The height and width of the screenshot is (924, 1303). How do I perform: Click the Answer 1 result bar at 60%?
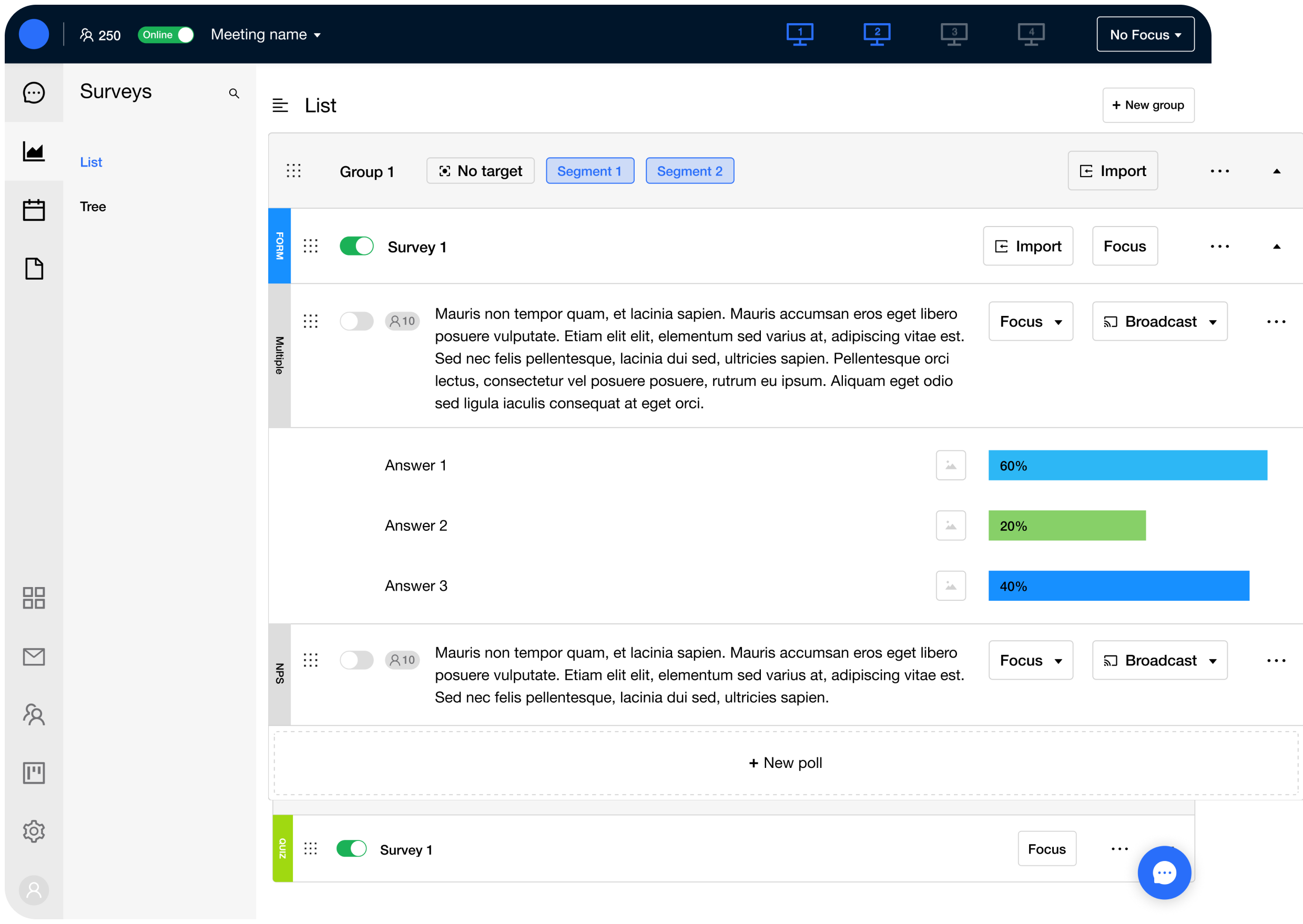[1128, 464]
